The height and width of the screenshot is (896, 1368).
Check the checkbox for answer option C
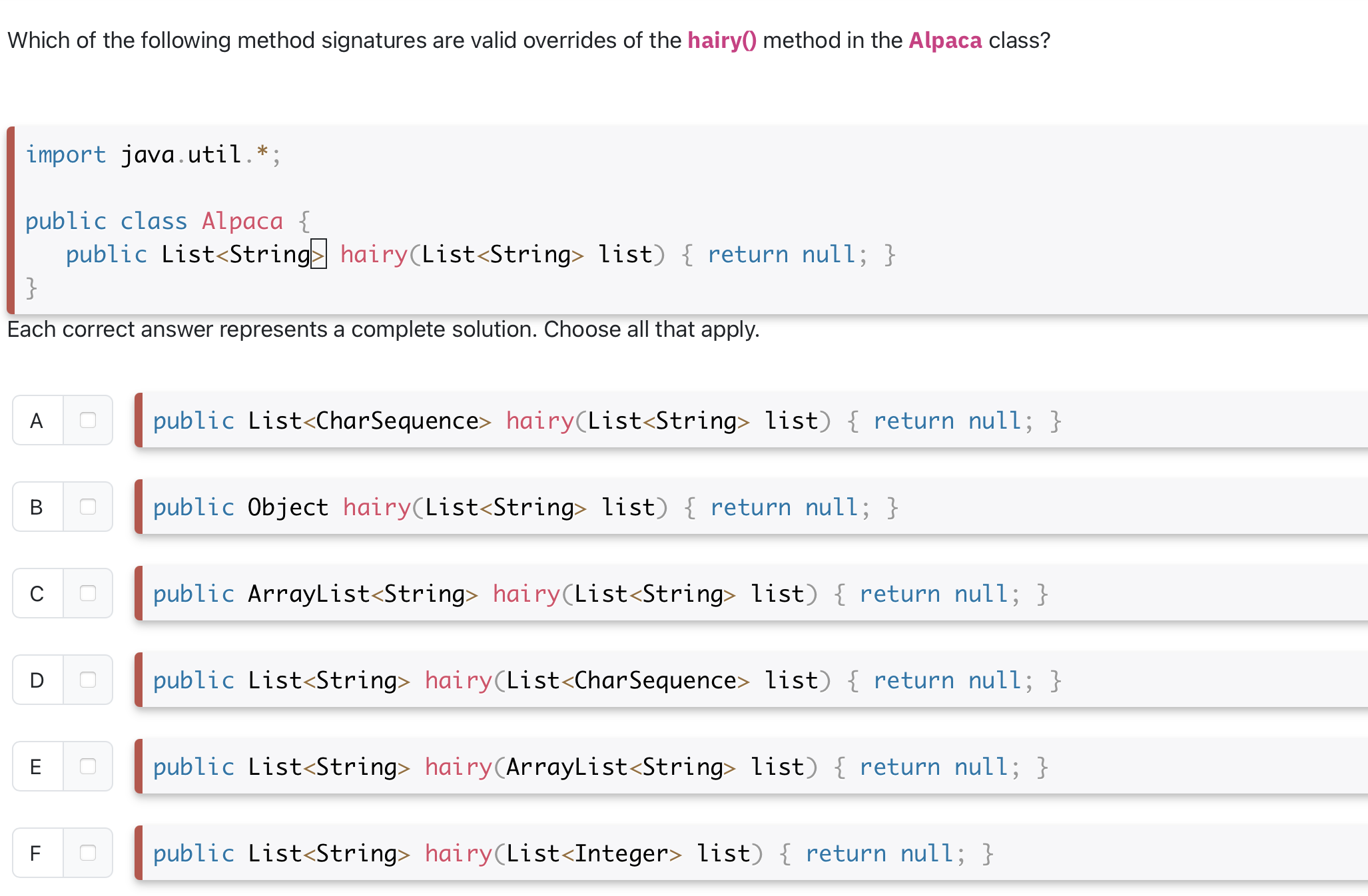(88, 593)
